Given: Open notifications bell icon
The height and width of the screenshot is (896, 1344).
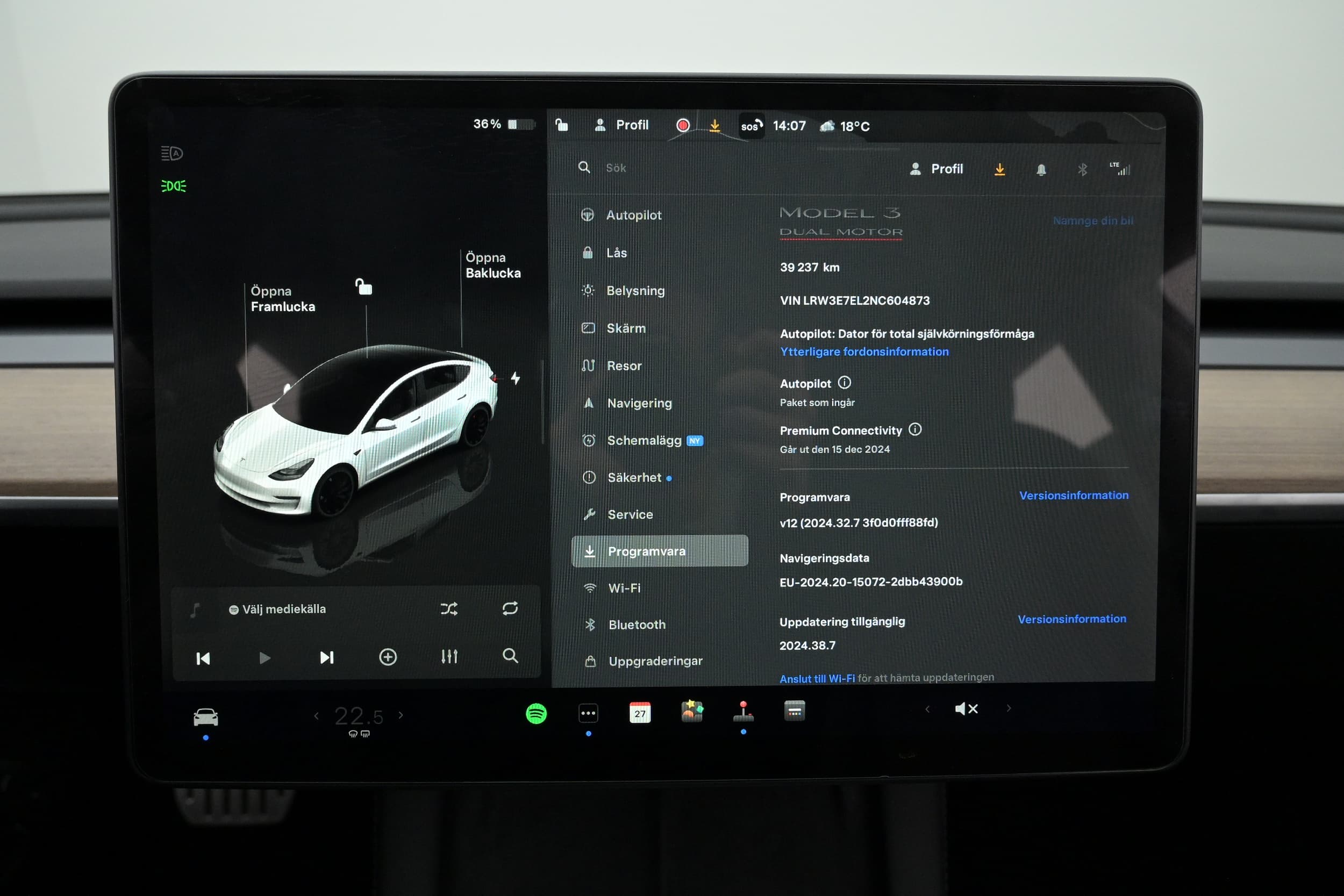Looking at the screenshot, I should coord(1041,170).
